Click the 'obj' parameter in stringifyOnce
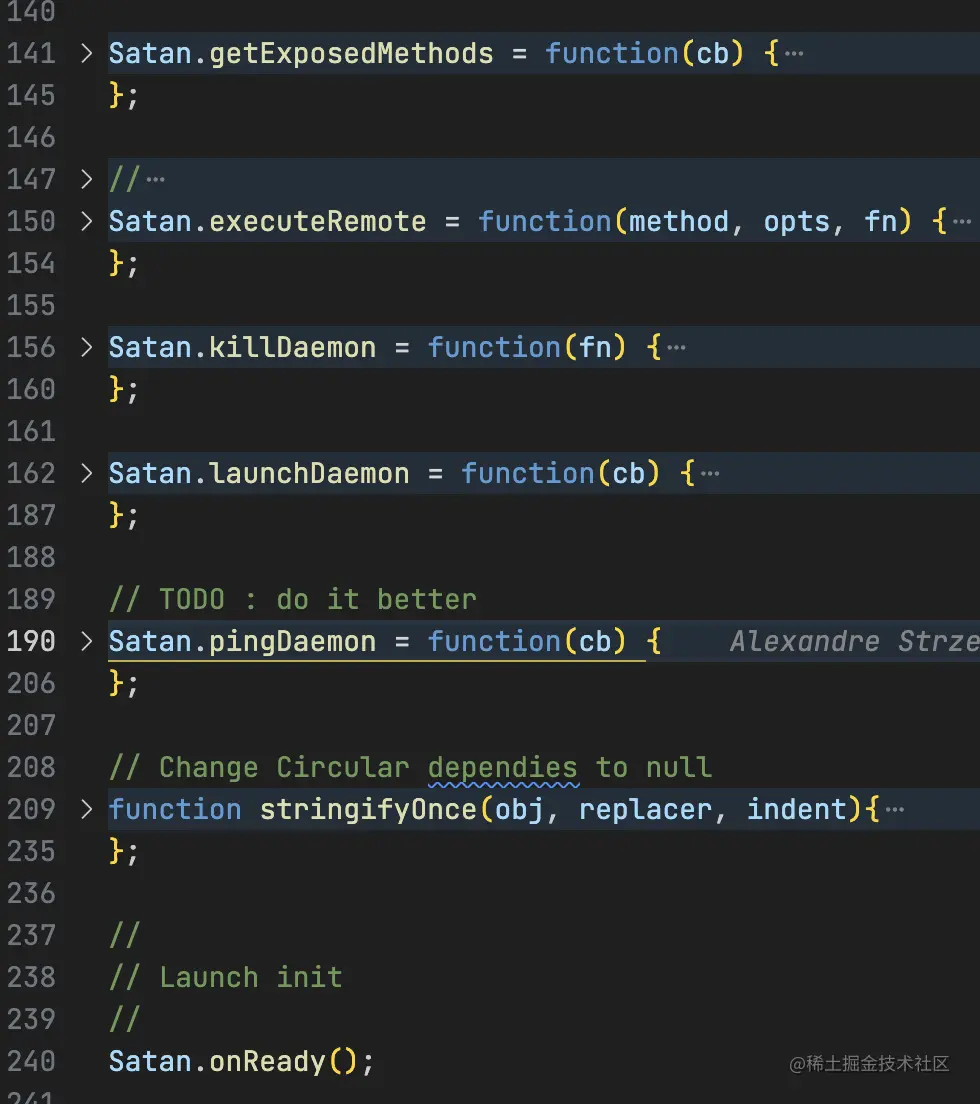 (520, 810)
